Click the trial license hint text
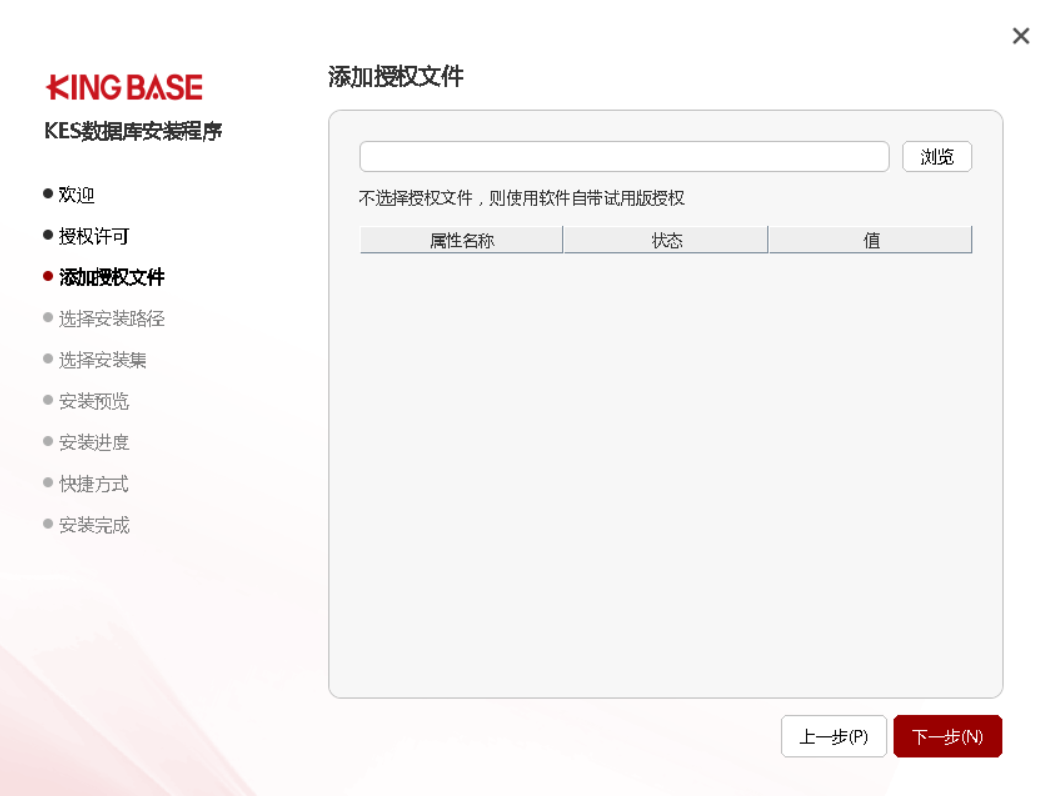1053x796 pixels. click(521, 198)
